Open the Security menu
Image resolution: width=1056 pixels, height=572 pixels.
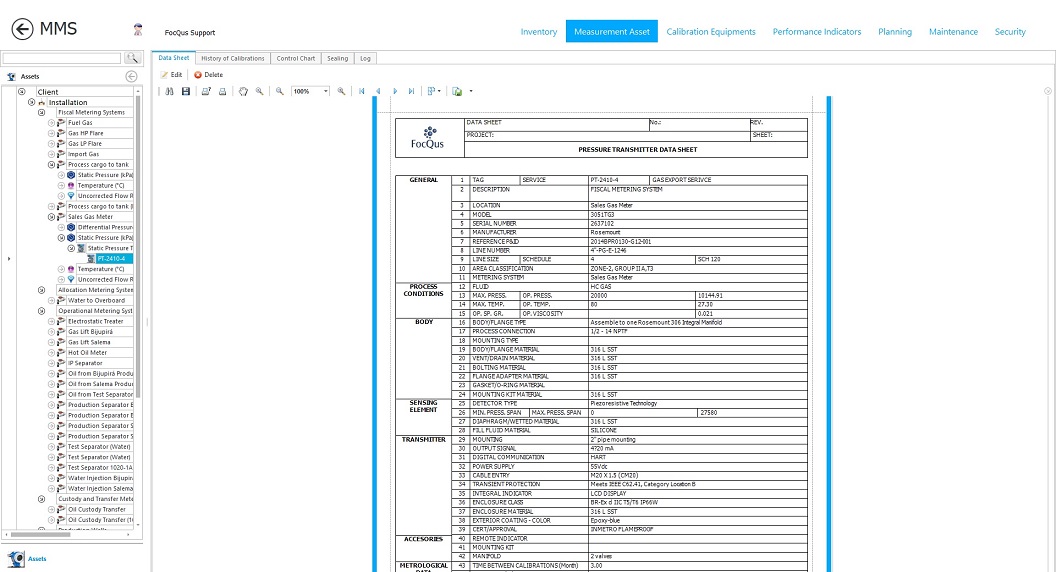(1010, 32)
